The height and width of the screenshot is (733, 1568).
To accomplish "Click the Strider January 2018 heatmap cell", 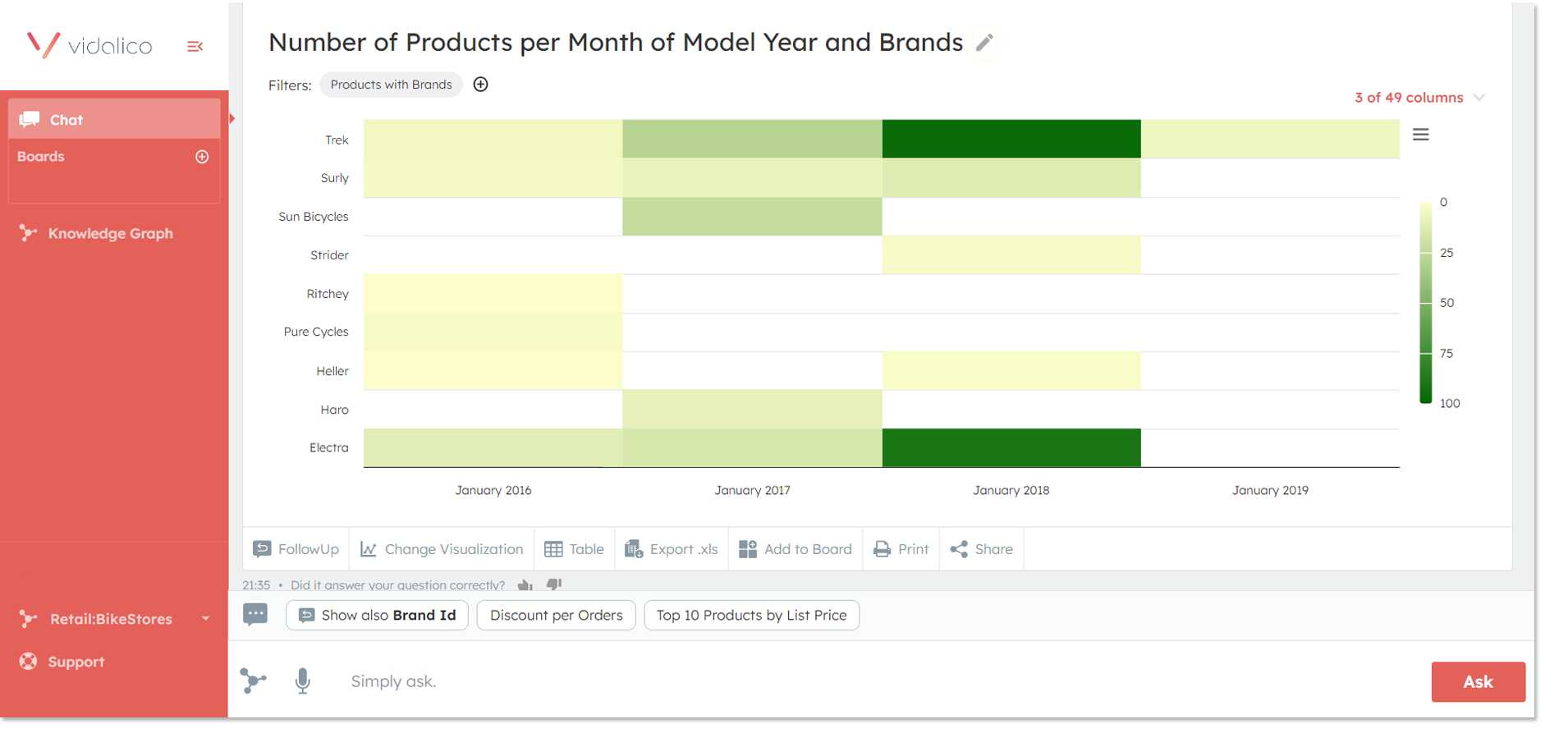I will click(1011, 255).
